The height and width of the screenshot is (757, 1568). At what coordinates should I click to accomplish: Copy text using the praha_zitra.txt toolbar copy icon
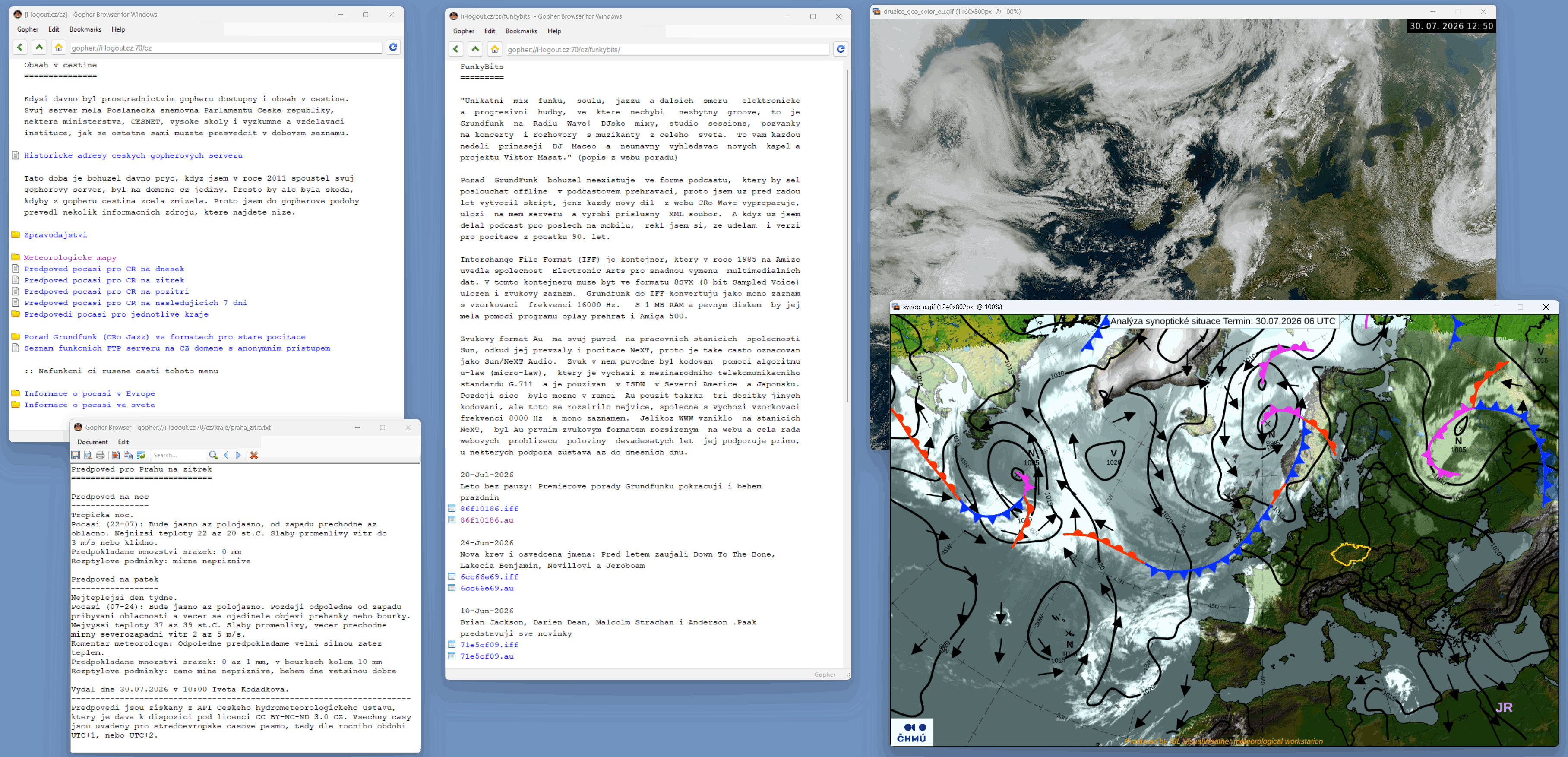[128, 456]
